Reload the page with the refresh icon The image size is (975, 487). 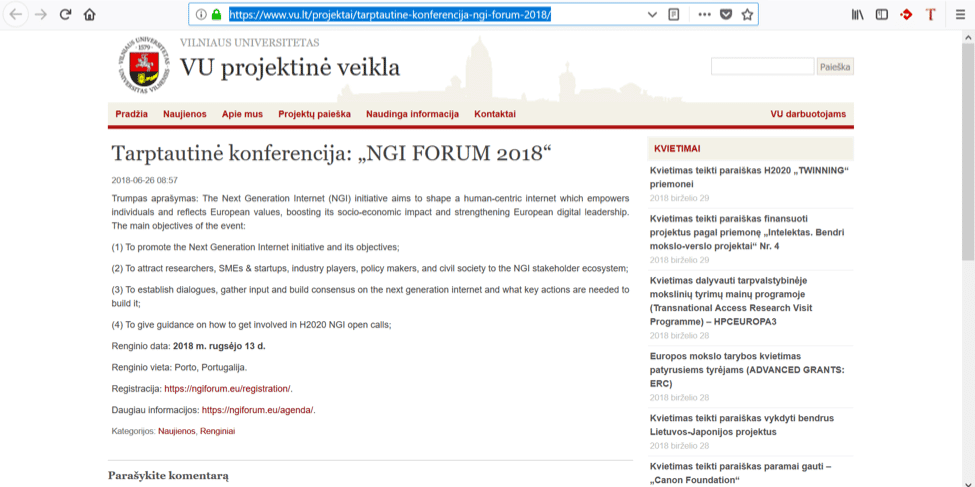65,15
